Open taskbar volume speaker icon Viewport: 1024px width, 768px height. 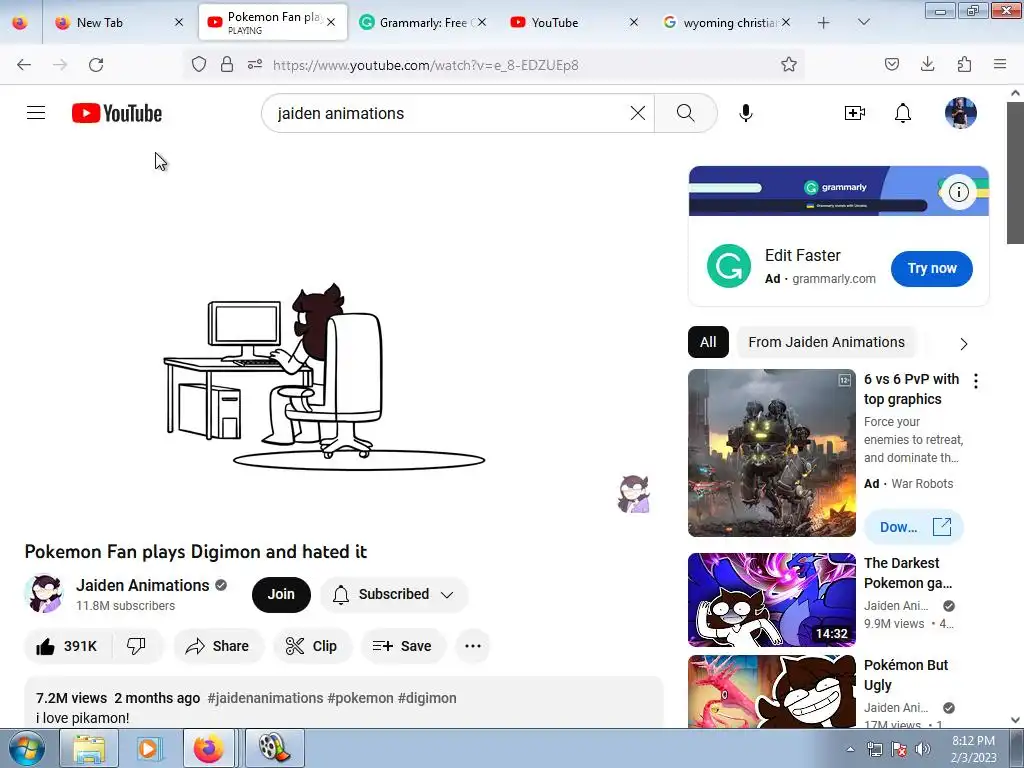click(x=923, y=749)
